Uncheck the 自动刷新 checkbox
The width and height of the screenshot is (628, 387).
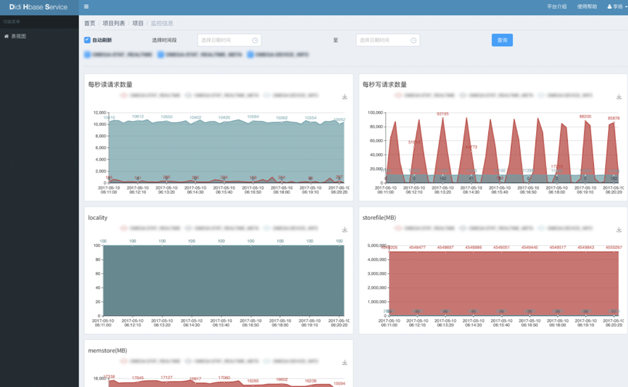(x=87, y=40)
